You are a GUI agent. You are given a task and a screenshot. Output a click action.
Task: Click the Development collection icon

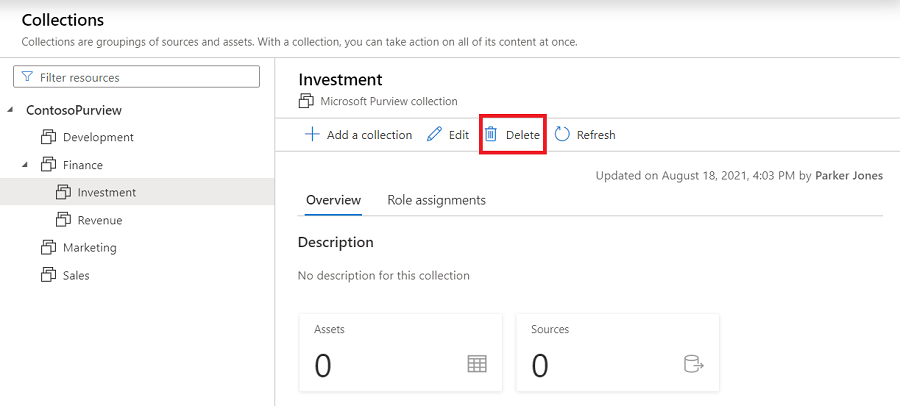click(48, 137)
